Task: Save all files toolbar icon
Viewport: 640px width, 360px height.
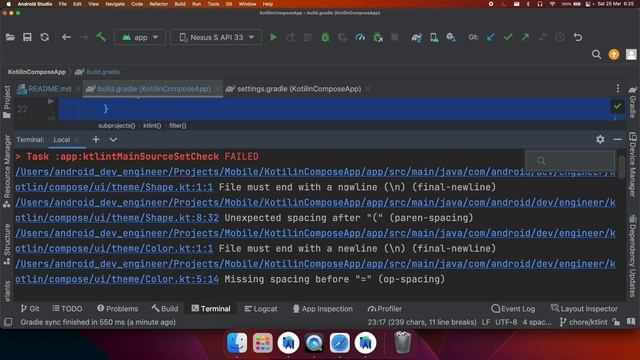Action: tap(27, 38)
